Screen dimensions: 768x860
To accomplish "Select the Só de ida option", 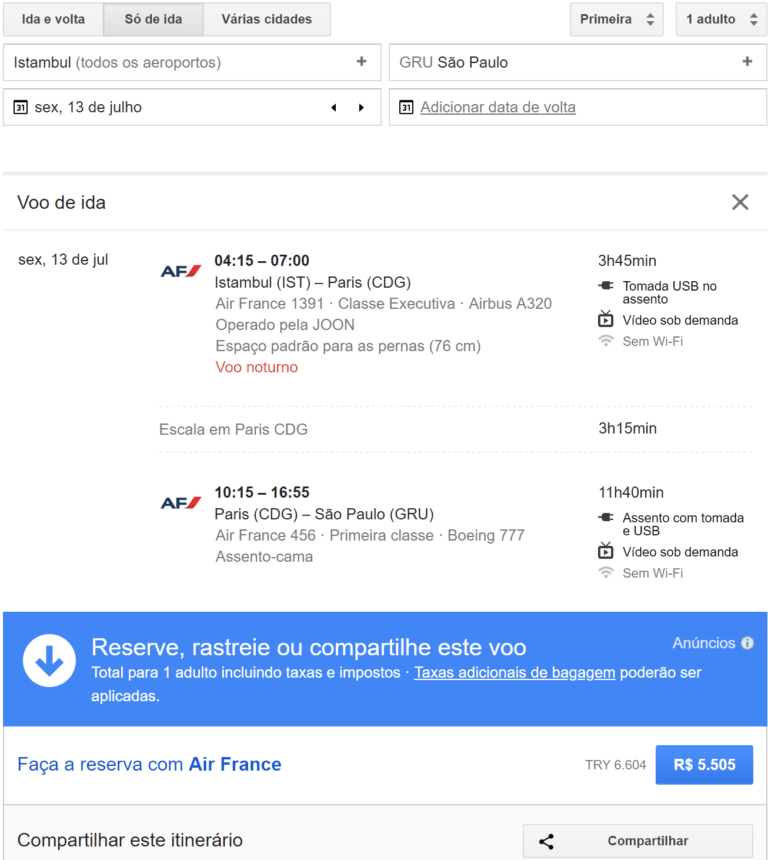I will [x=153, y=19].
